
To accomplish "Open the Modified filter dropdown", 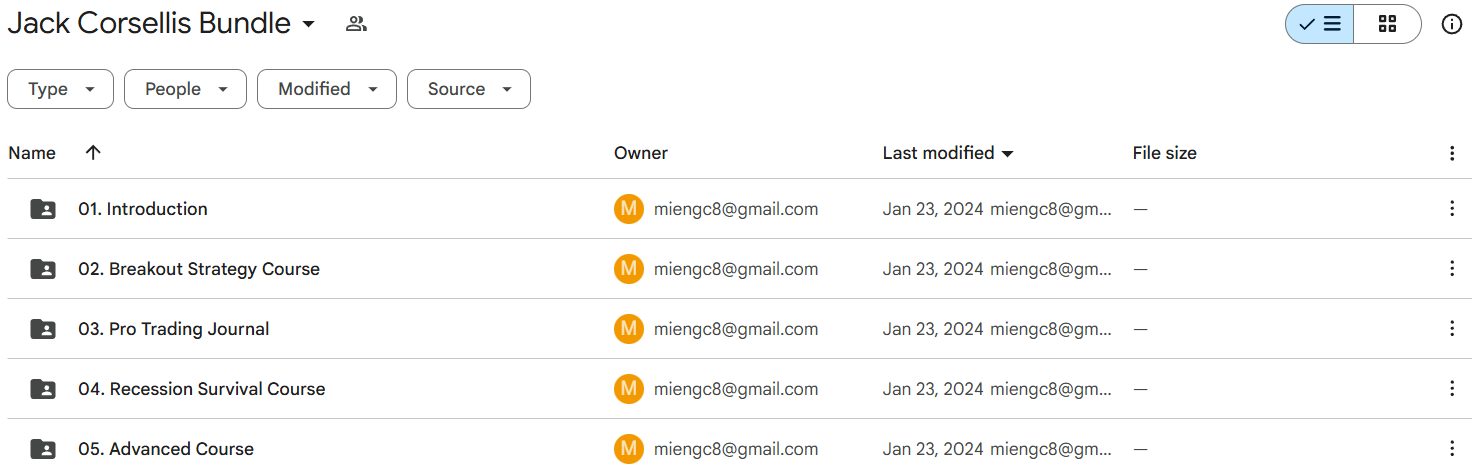I will pos(327,89).
